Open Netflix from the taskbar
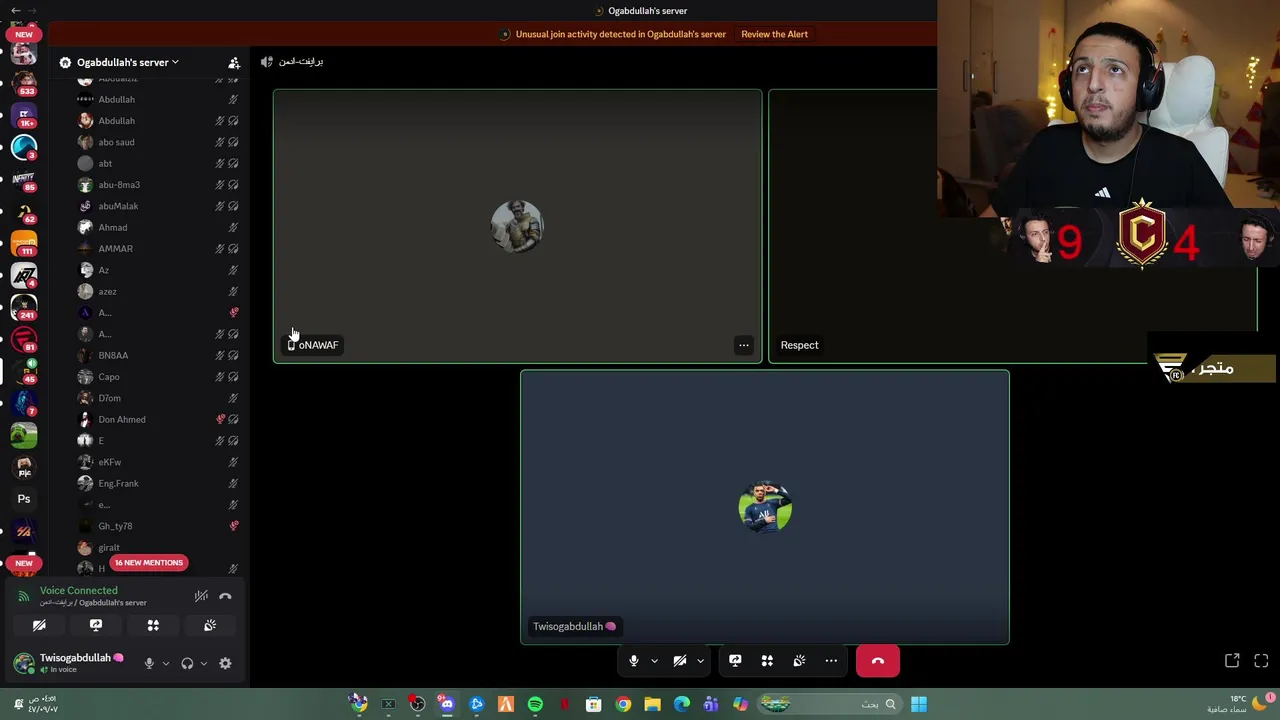This screenshot has width=1280, height=720. (x=564, y=704)
